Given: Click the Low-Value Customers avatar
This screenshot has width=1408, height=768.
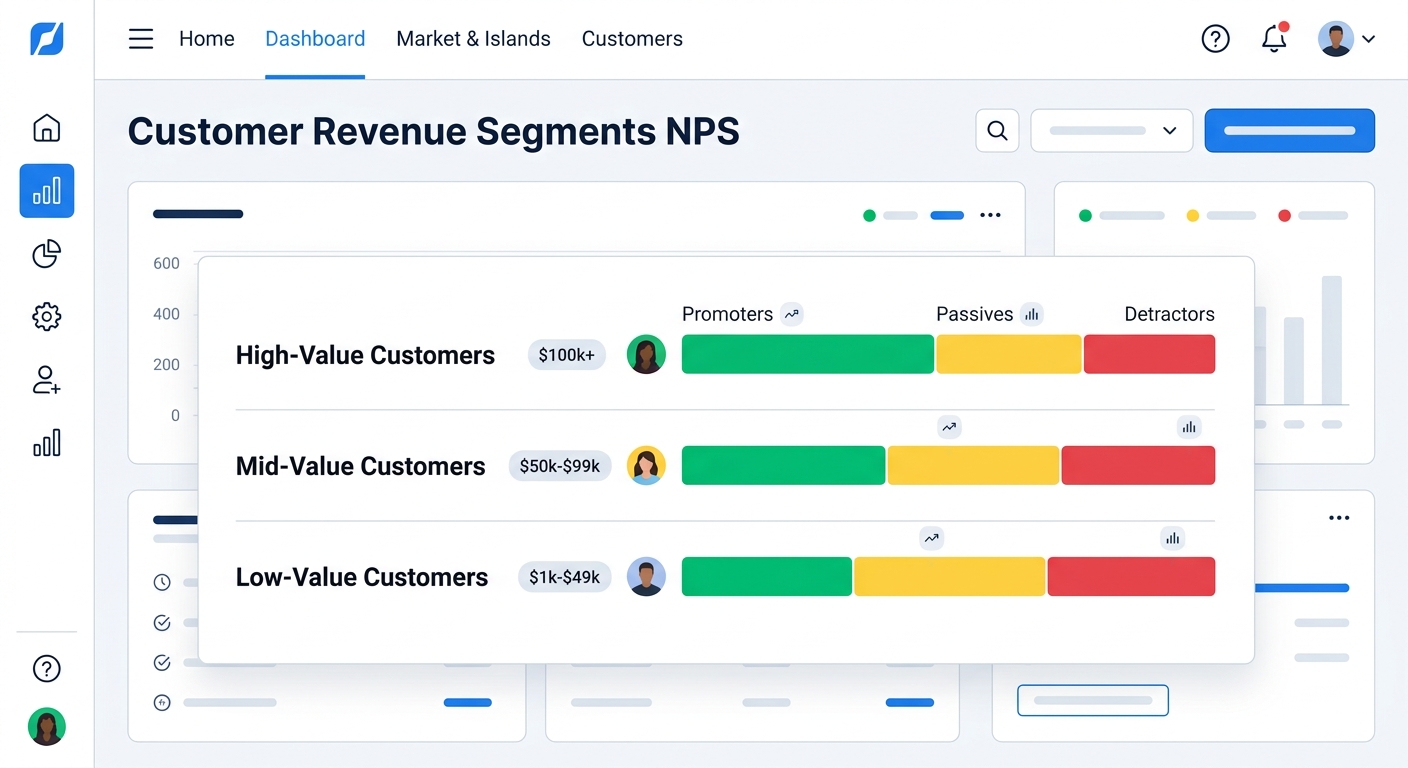Looking at the screenshot, I should tap(646, 577).
